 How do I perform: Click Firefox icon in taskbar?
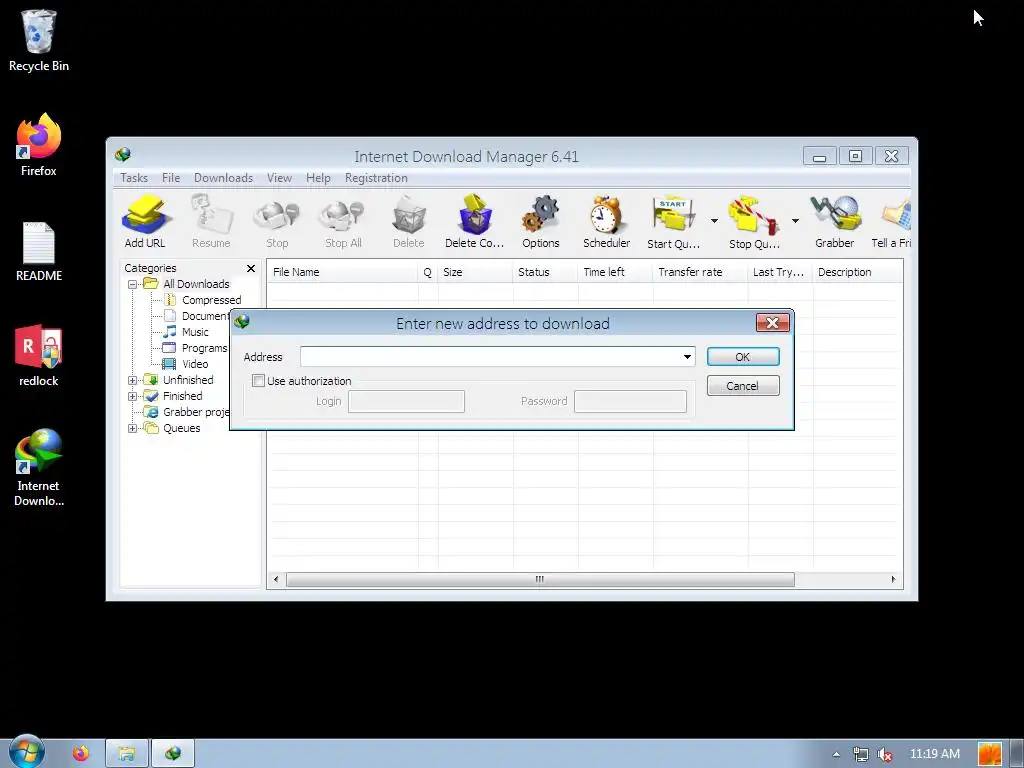point(81,754)
